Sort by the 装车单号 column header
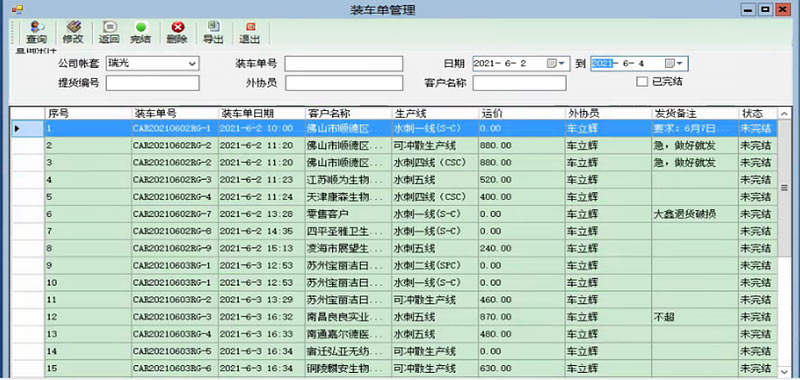The image size is (800, 380). coord(175,113)
